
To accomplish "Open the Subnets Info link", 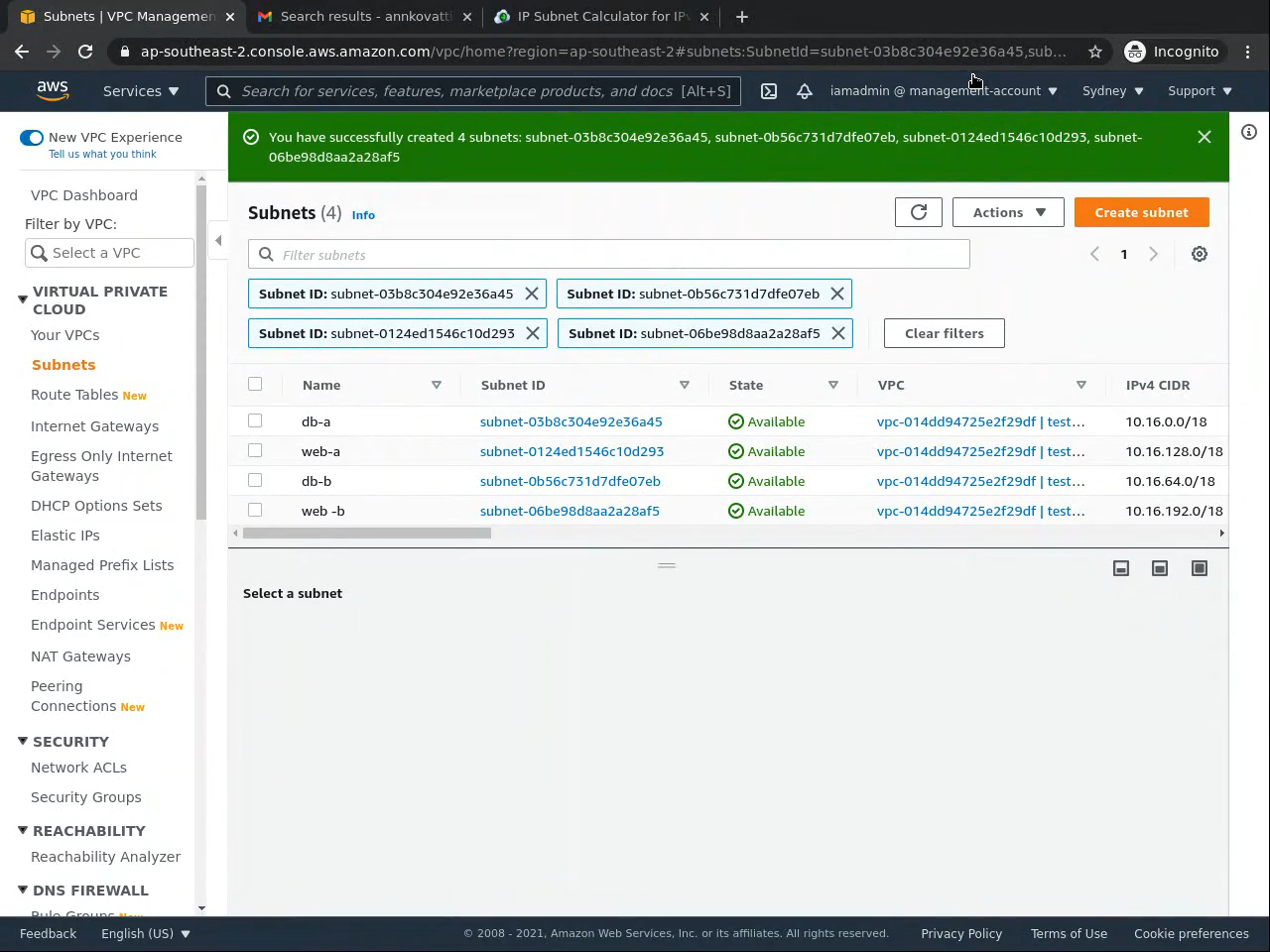I will pyautogui.click(x=363, y=215).
